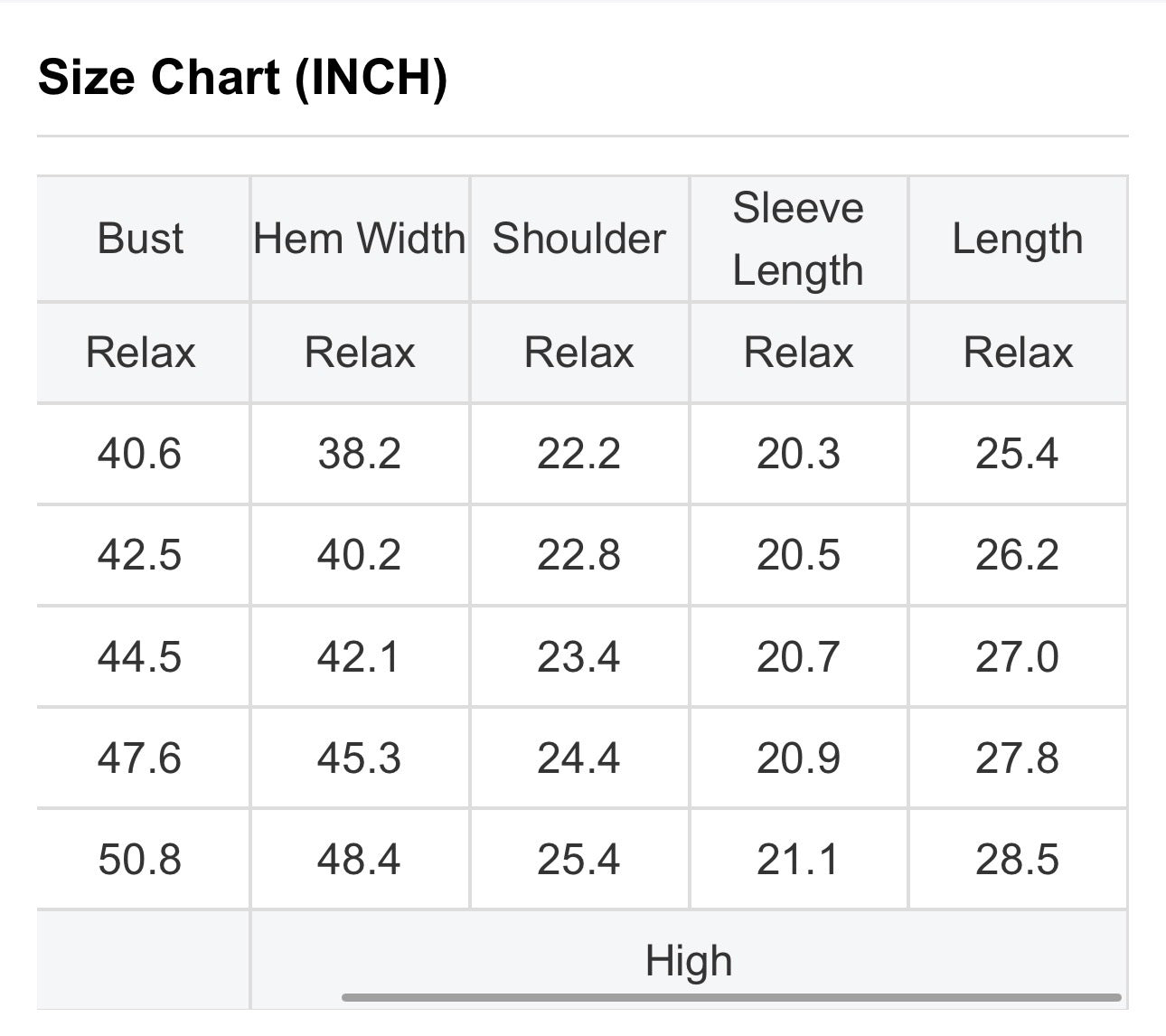Select length value 28.5
This screenshot has width=1166, height=1036.
pos(1017,859)
